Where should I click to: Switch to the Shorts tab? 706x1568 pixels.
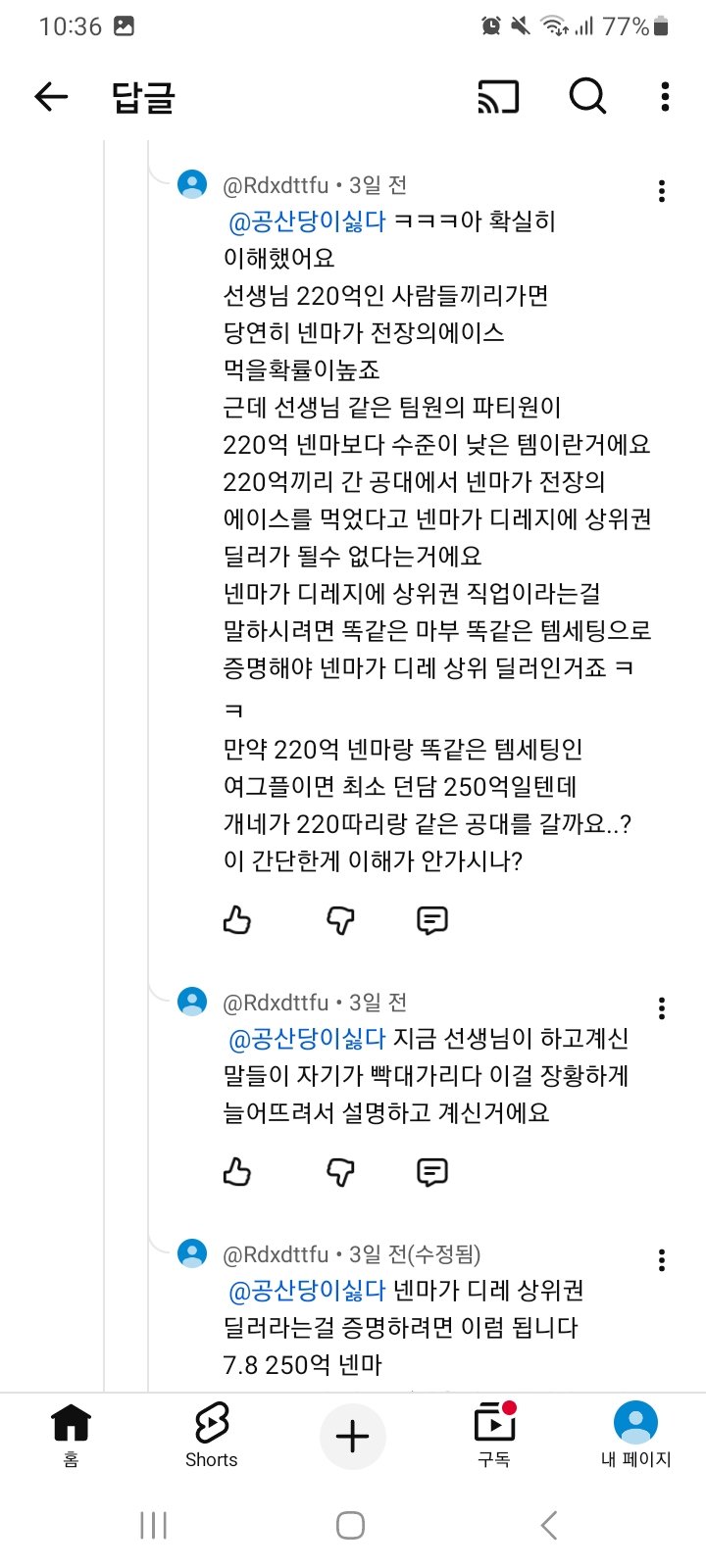coord(211,1433)
